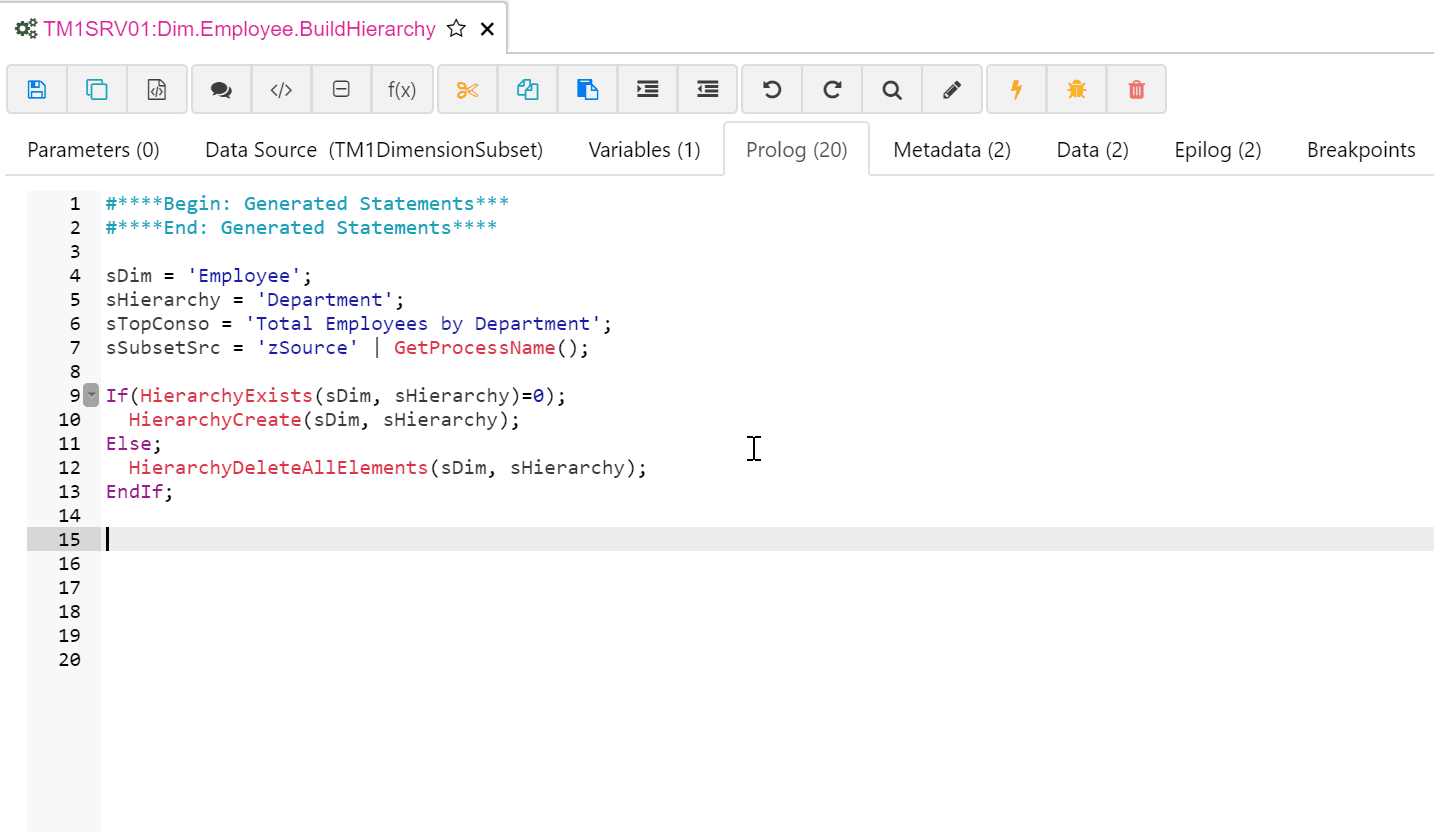1434x832 pixels.
Task: Place cursor on empty line 17
Action: (x=400, y=587)
